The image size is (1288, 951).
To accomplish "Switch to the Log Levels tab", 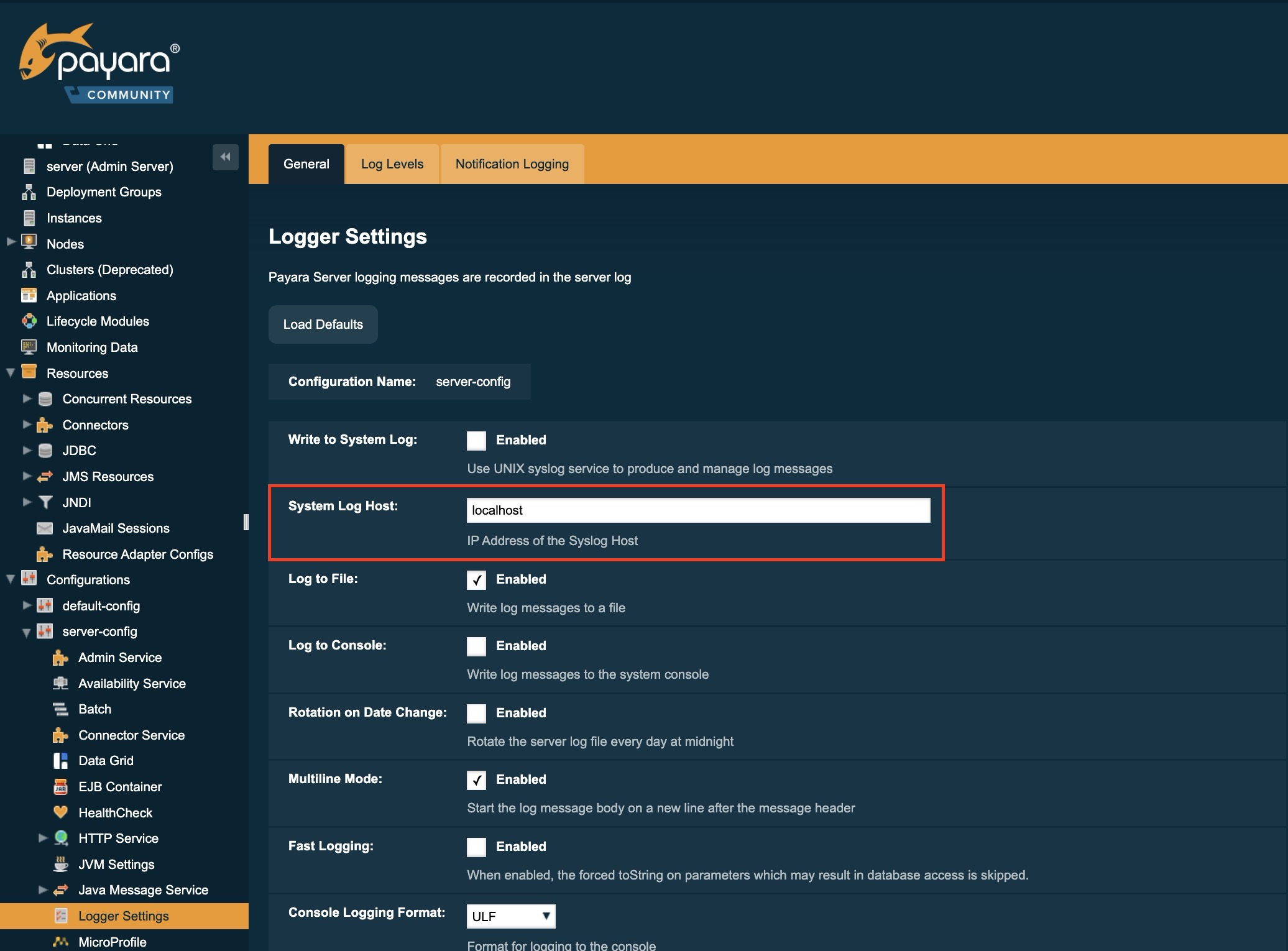I will (x=392, y=163).
